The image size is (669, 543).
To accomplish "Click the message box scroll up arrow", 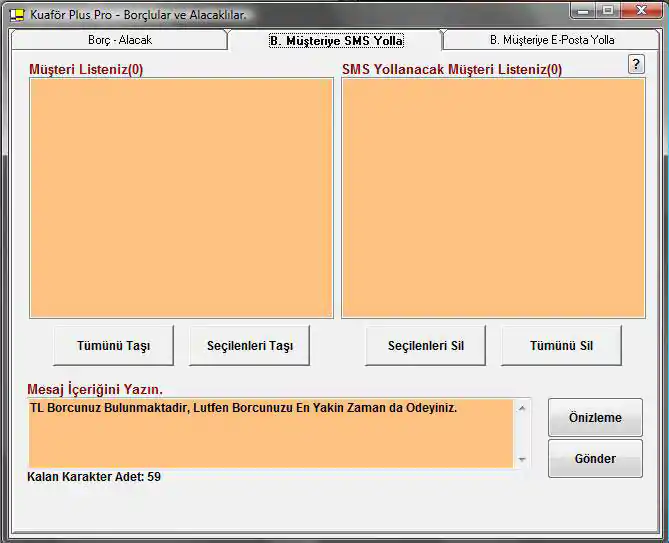I will coord(521,408).
